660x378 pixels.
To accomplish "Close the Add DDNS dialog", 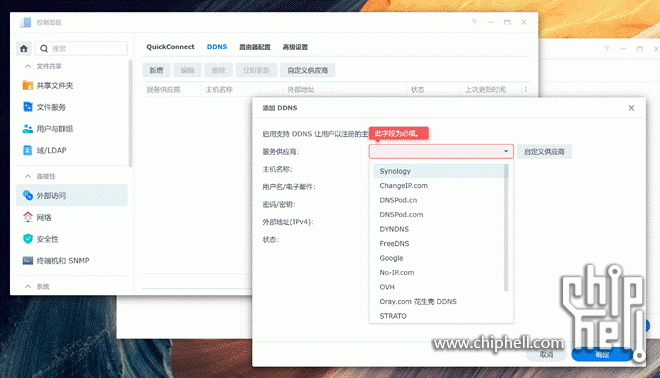I will click(631, 108).
